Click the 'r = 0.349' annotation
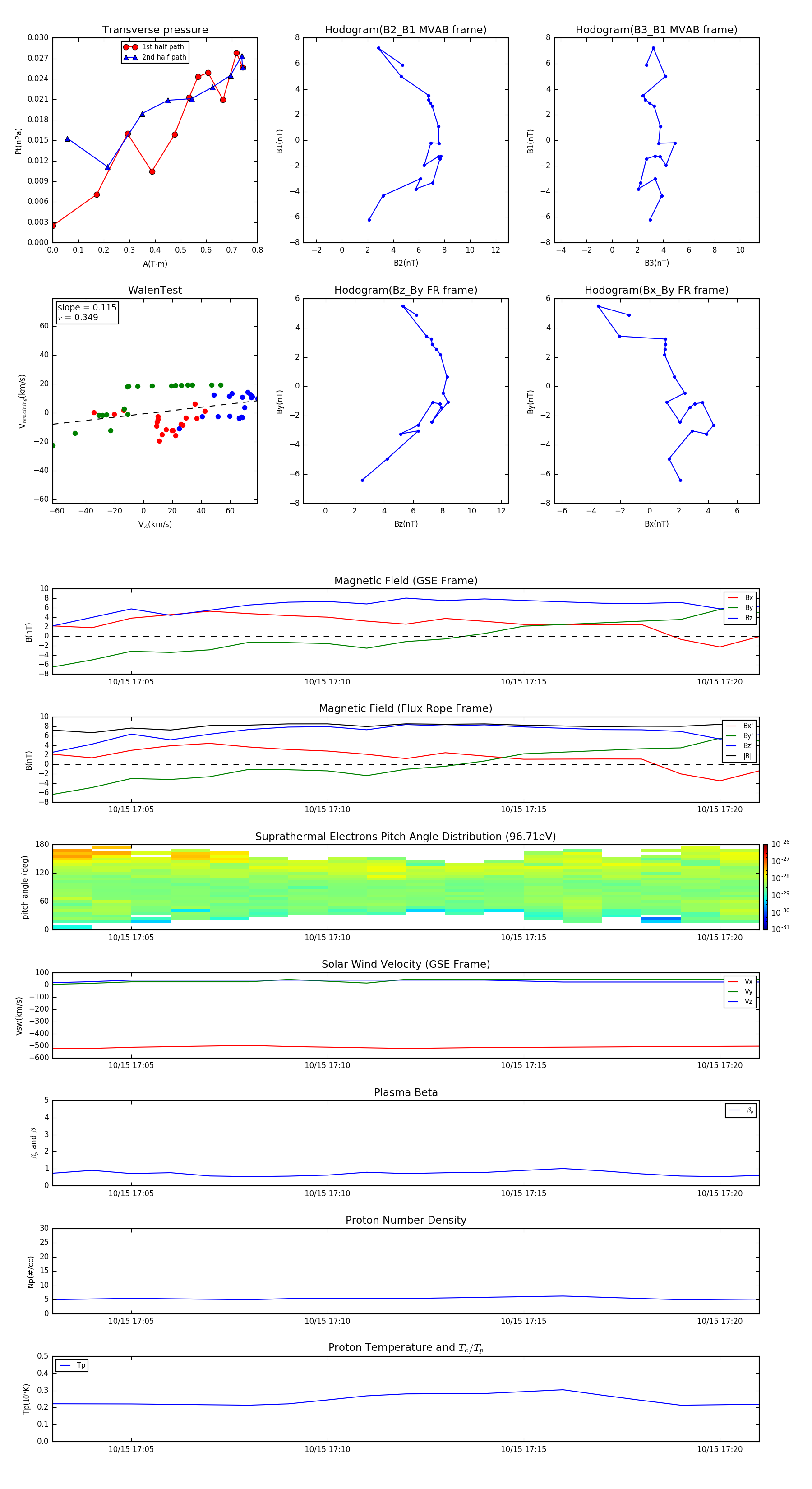The height and width of the screenshot is (1489, 812). (78, 317)
